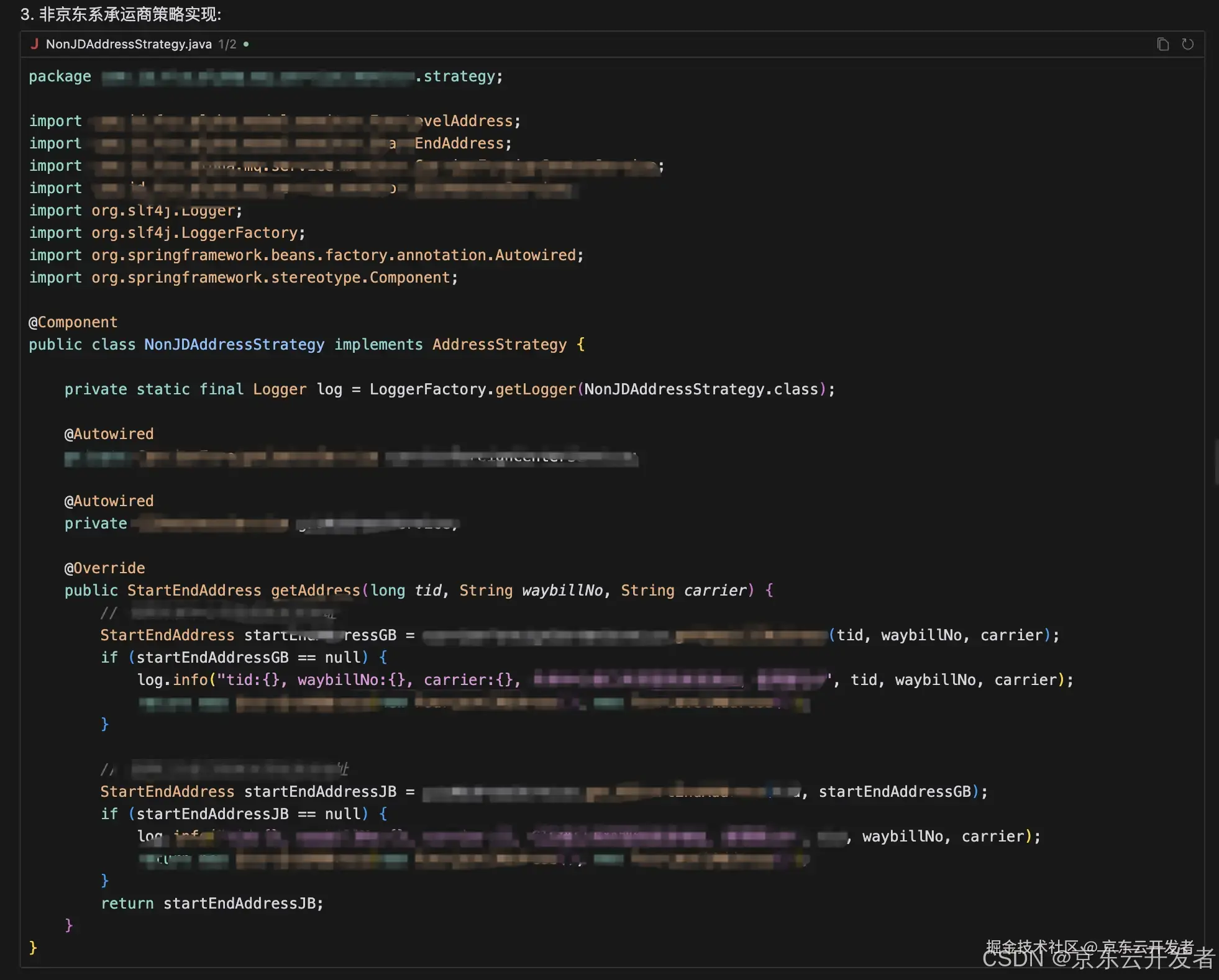Click the final closing brace of the class
This screenshot has height=980, width=1219.
pyautogui.click(x=33, y=948)
